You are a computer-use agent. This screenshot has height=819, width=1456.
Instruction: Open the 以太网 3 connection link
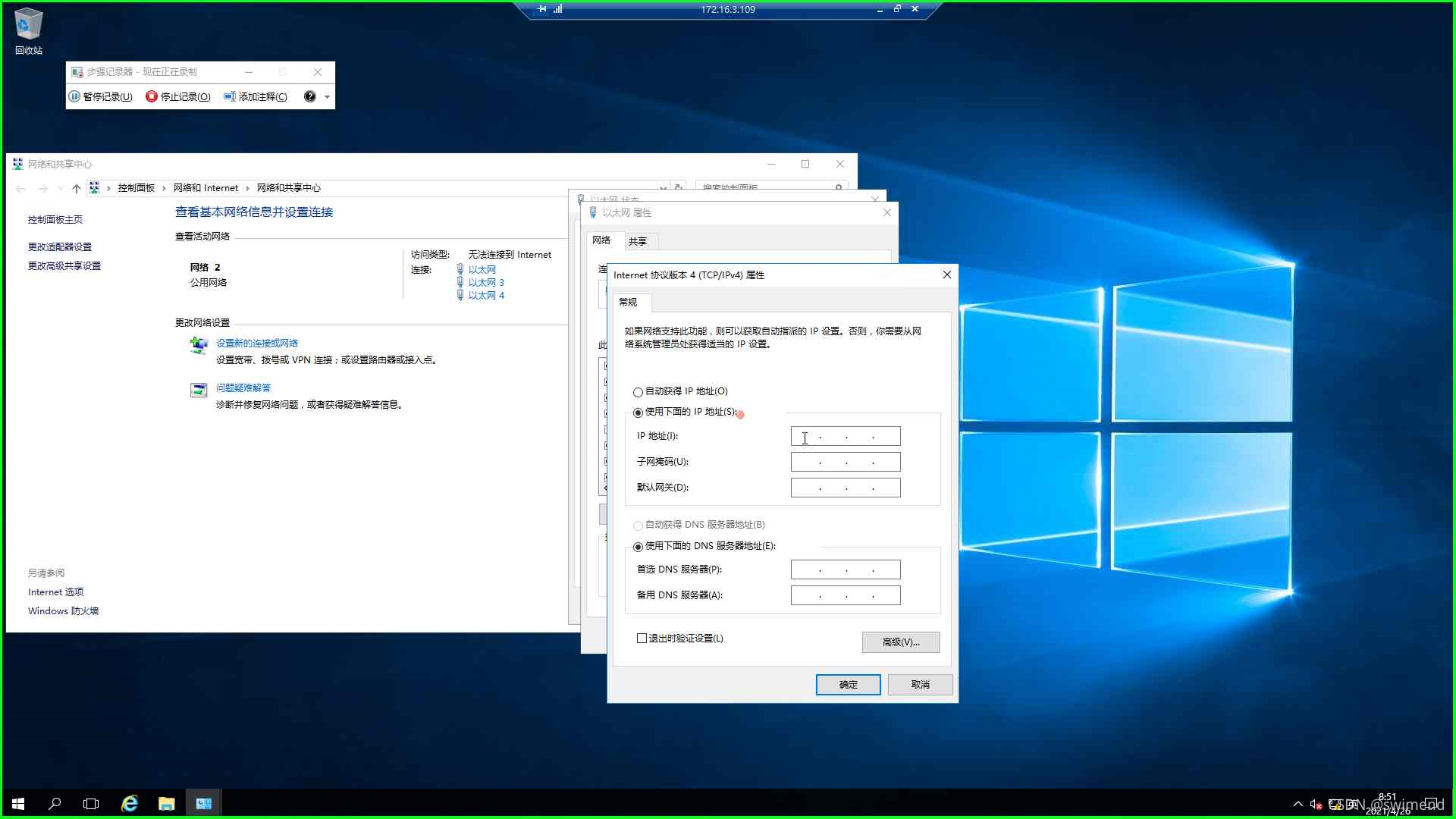pyautogui.click(x=486, y=282)
